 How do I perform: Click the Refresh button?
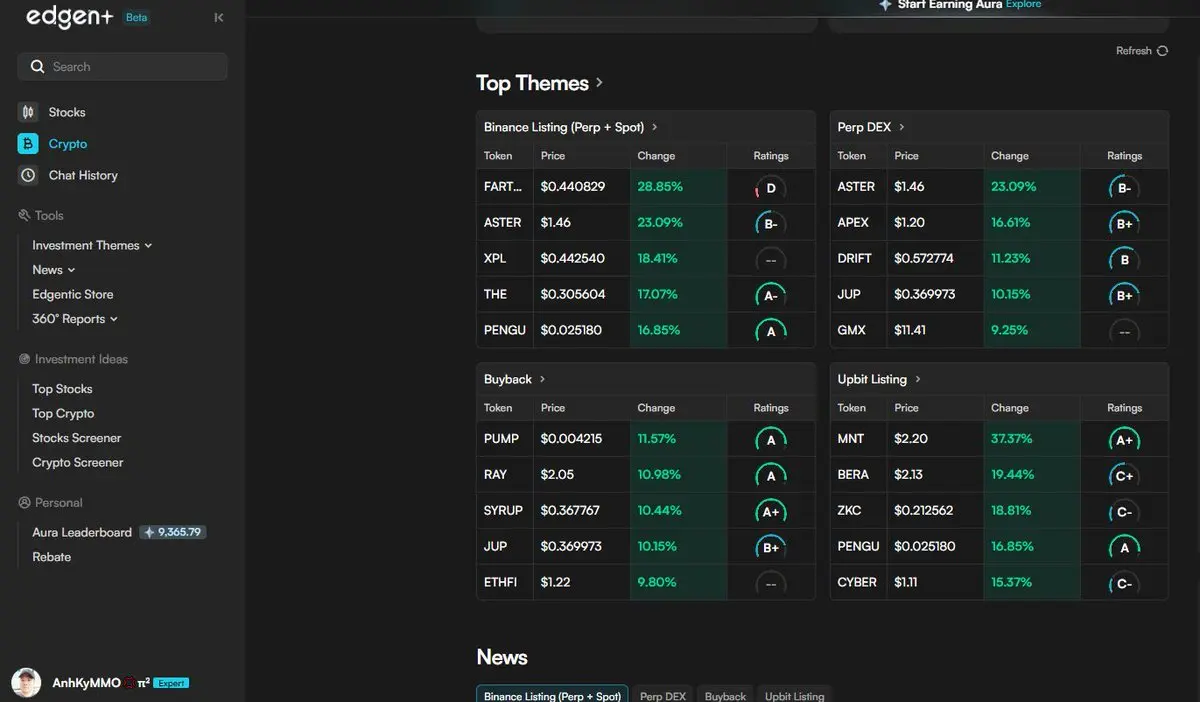(1141, 51)
